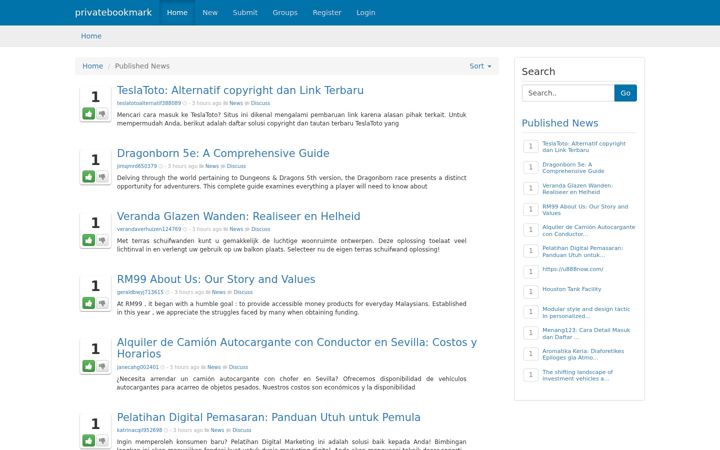Open author janecahg002401 profile

pos(138,367)
